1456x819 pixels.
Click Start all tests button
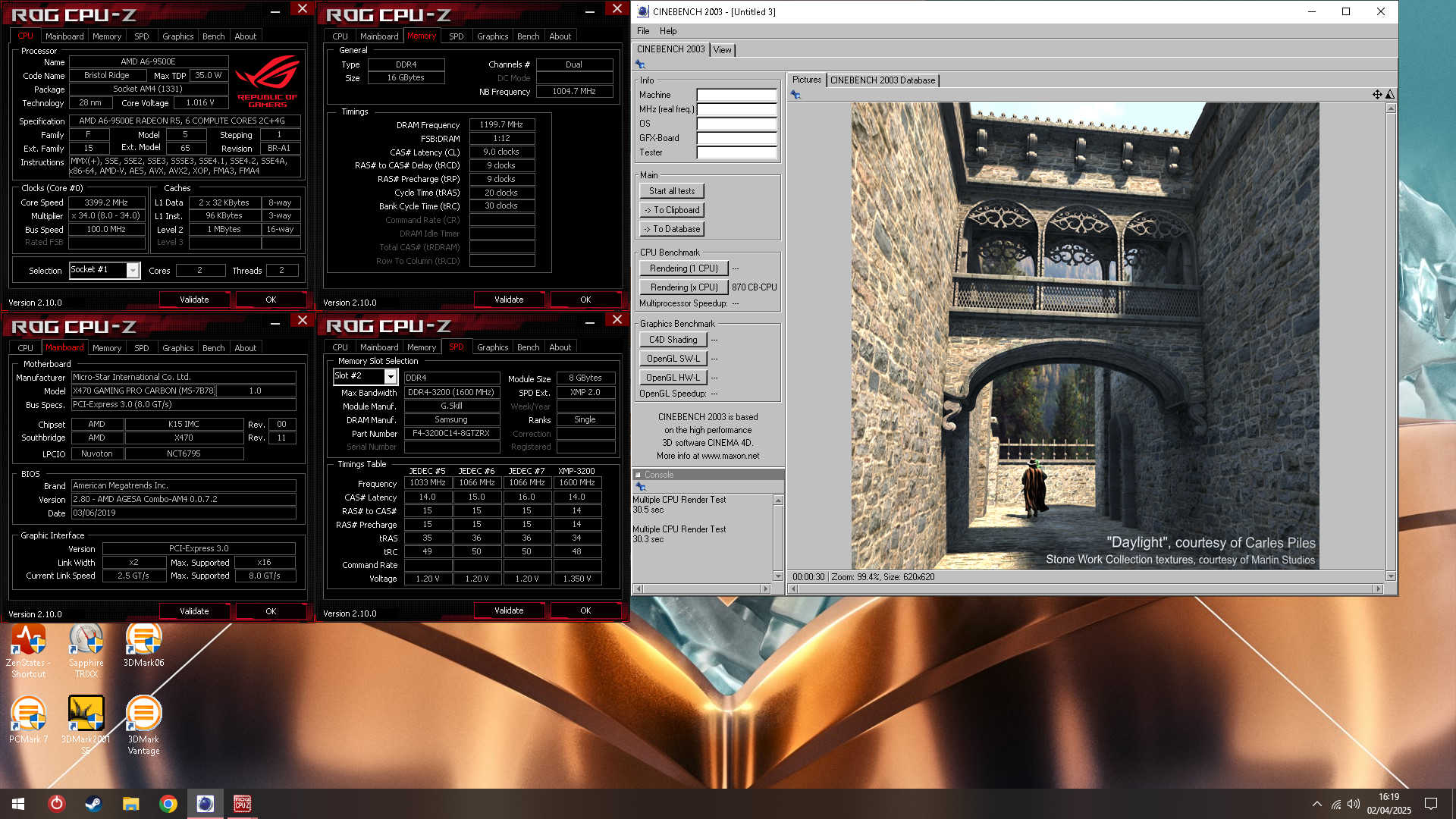pos(672,191)
